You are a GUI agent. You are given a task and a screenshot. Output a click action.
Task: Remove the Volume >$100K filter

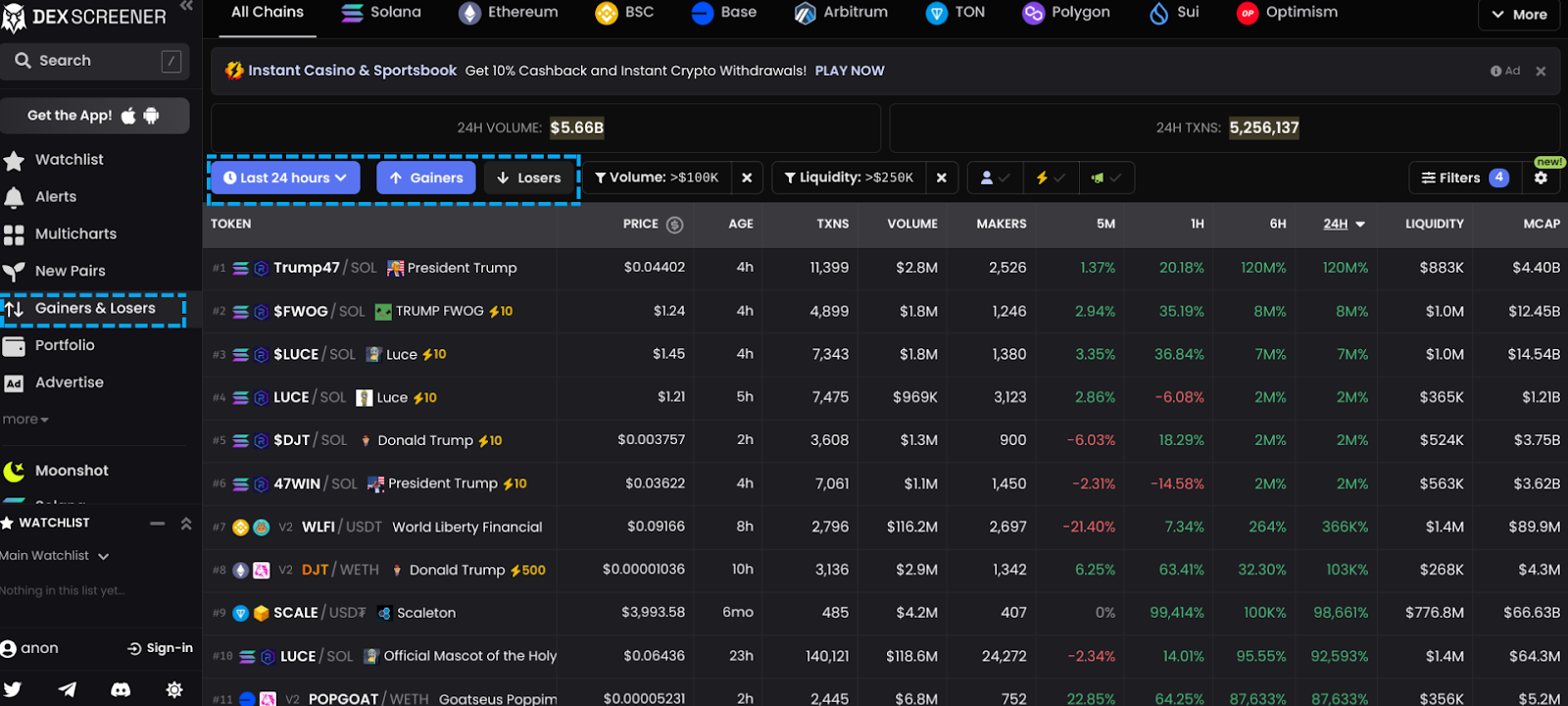pyautogui.click(x=747, y=178)
